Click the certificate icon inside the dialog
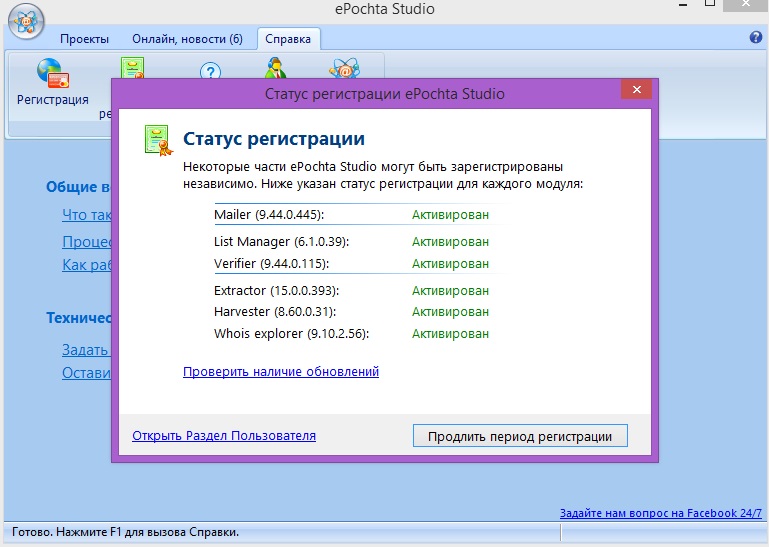 click(158, 140)
